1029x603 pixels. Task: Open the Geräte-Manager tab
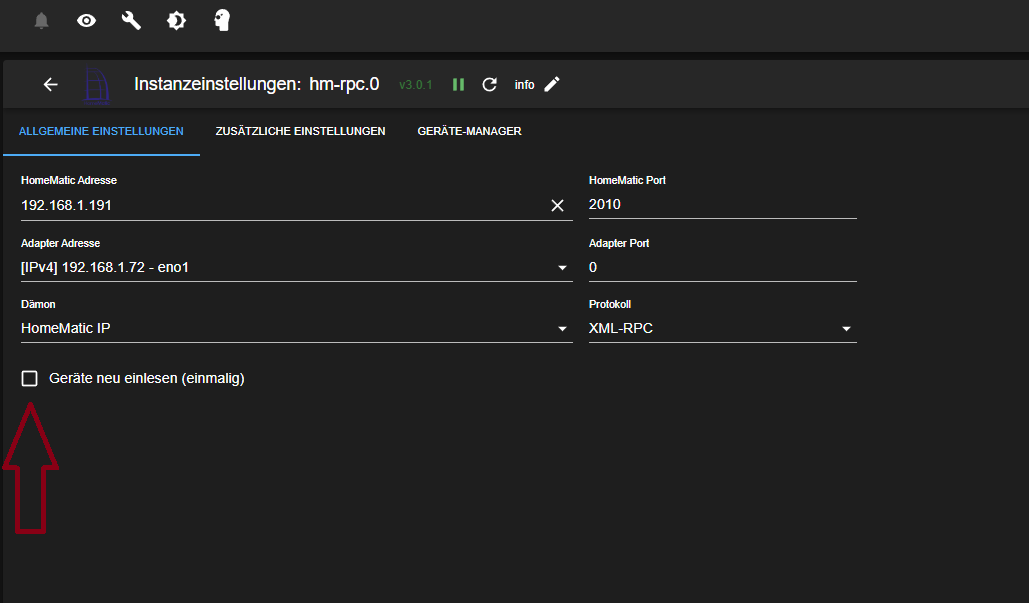click(469, 131)
